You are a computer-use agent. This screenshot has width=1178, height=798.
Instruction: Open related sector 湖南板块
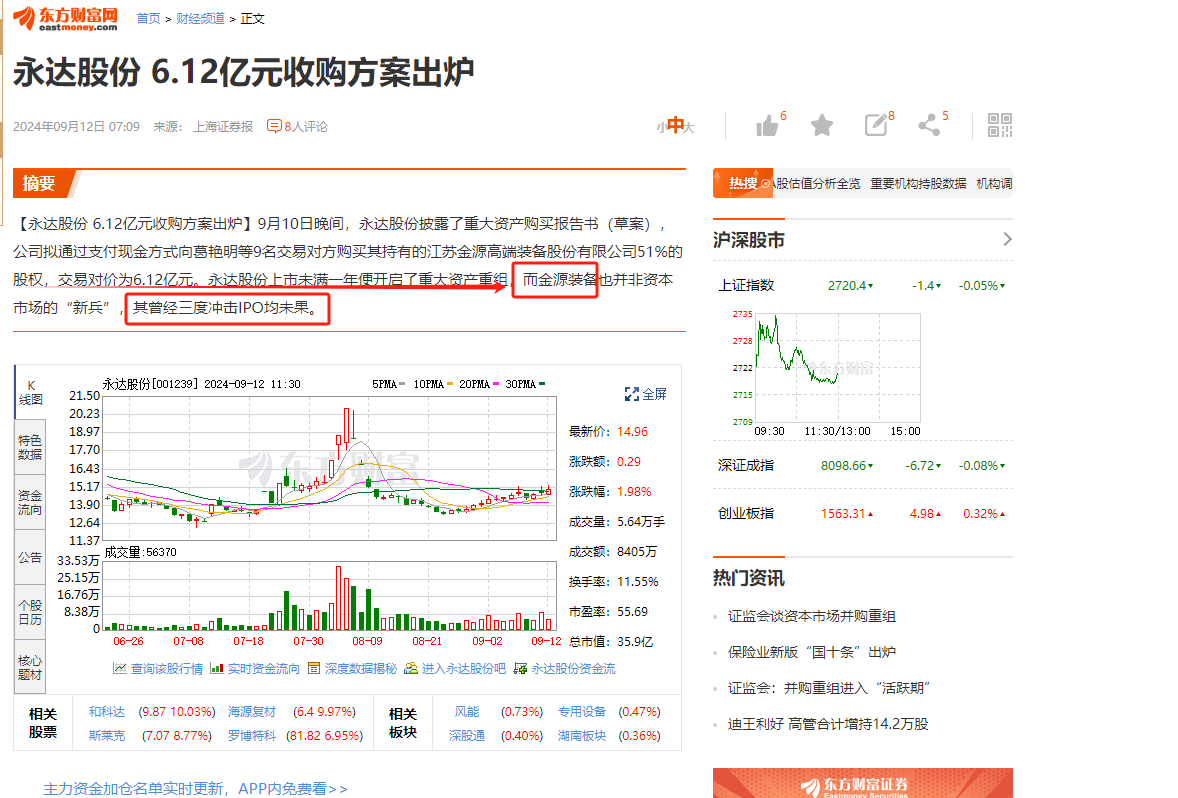581,736
